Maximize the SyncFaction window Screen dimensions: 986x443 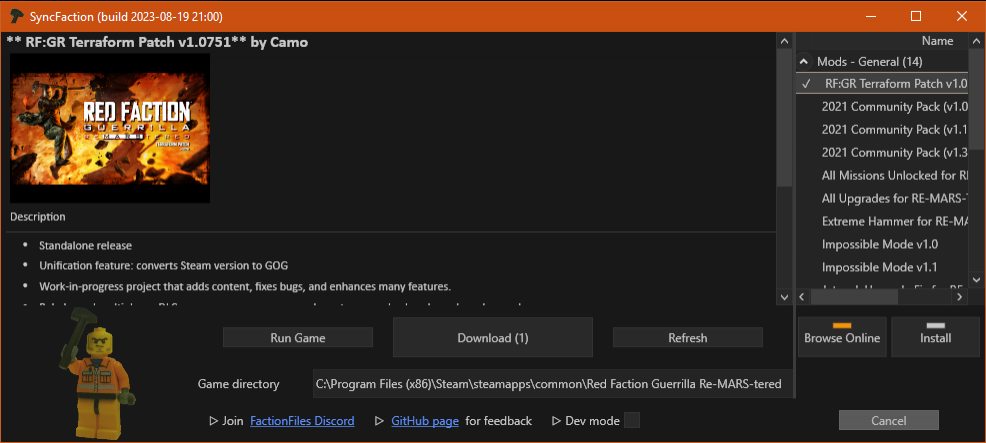click(x=916, y=16)
